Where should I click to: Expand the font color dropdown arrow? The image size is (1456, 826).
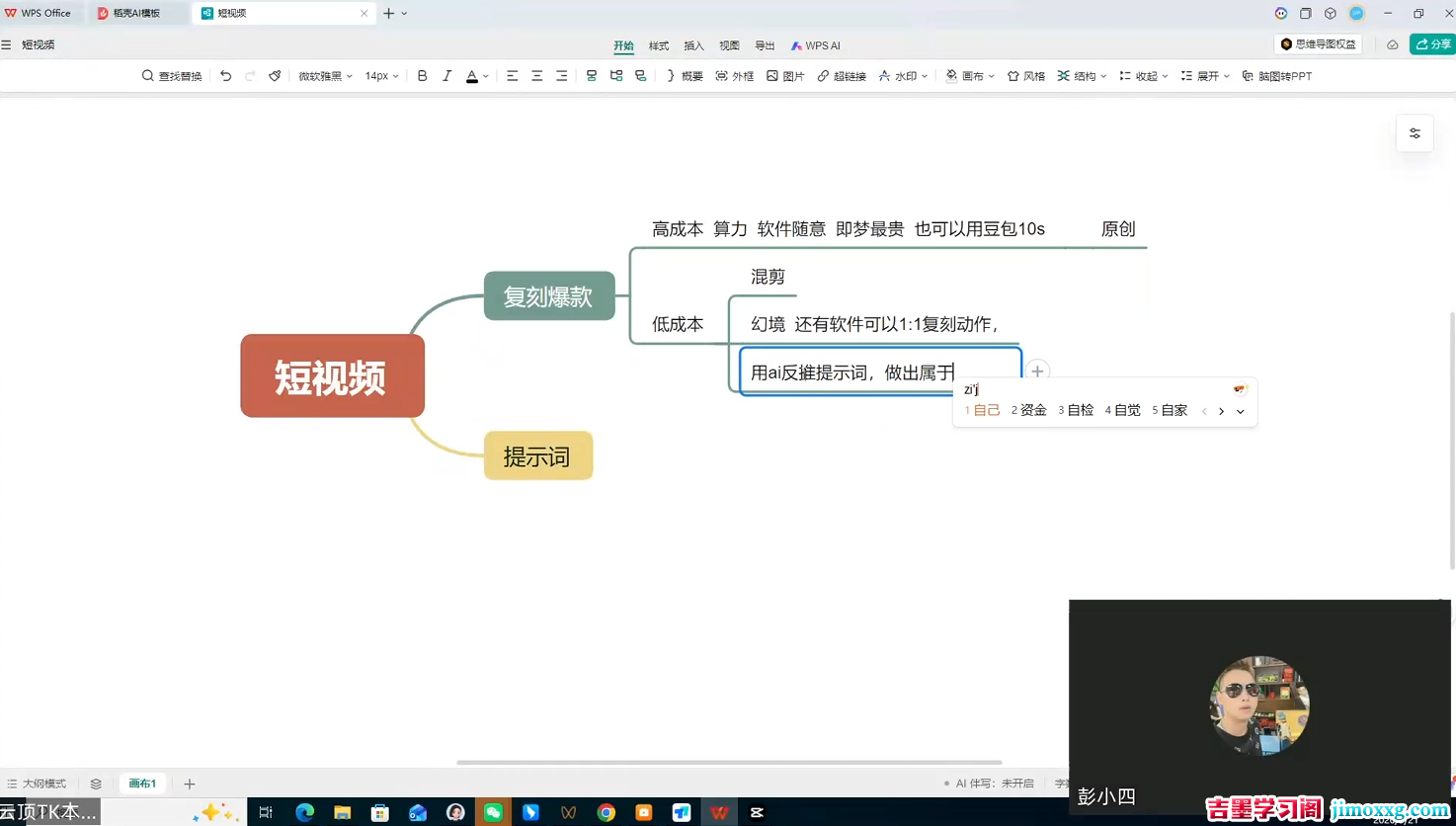click(486, 76)
